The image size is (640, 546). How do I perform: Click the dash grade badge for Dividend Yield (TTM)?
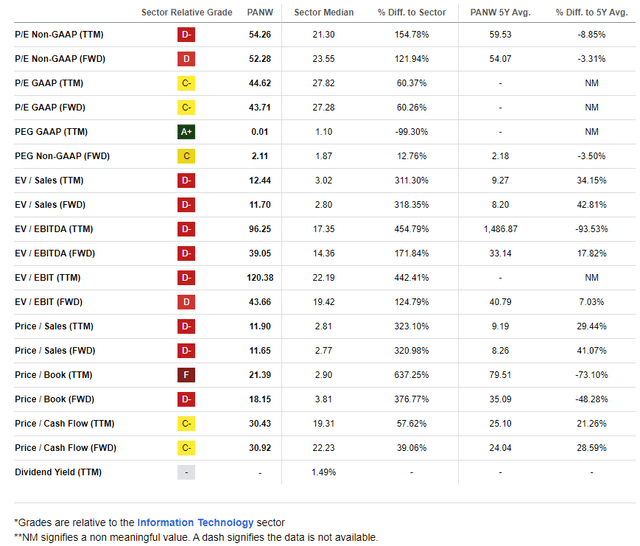click(x=186, y=472)
